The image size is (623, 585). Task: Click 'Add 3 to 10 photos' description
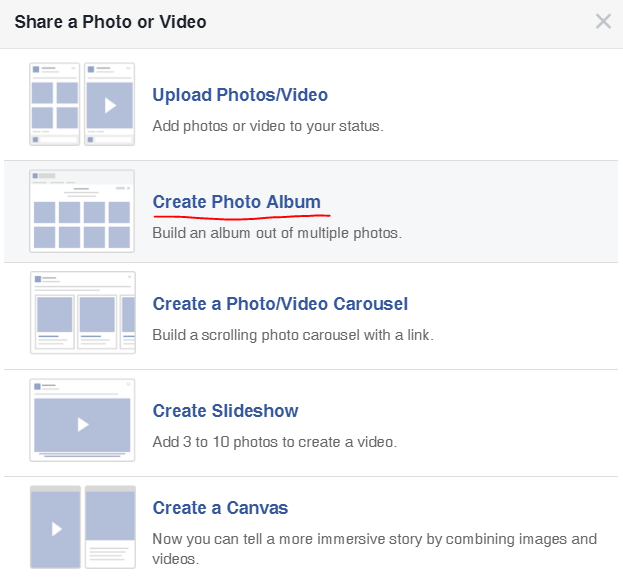(x=274, y=442)
